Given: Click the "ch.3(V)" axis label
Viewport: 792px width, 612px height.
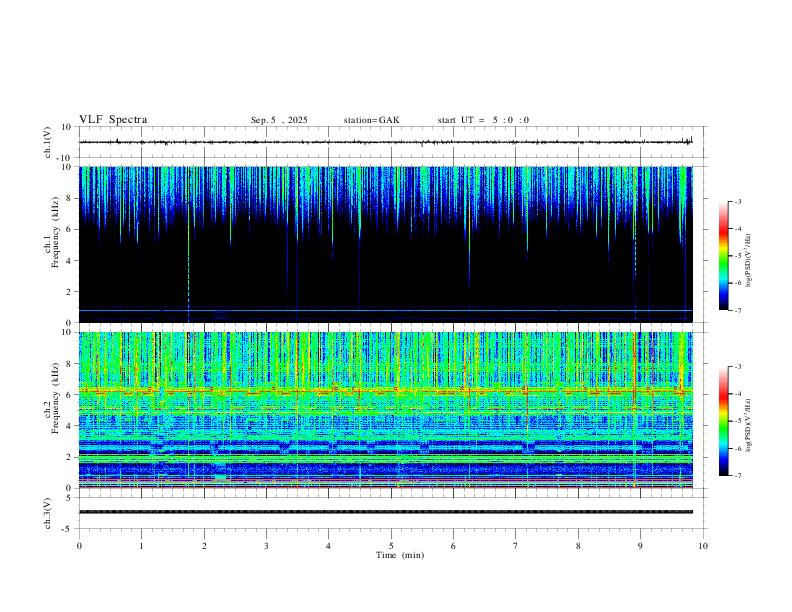Looking at the screenshot, I should pyautogui.click(x=48, y=513).
